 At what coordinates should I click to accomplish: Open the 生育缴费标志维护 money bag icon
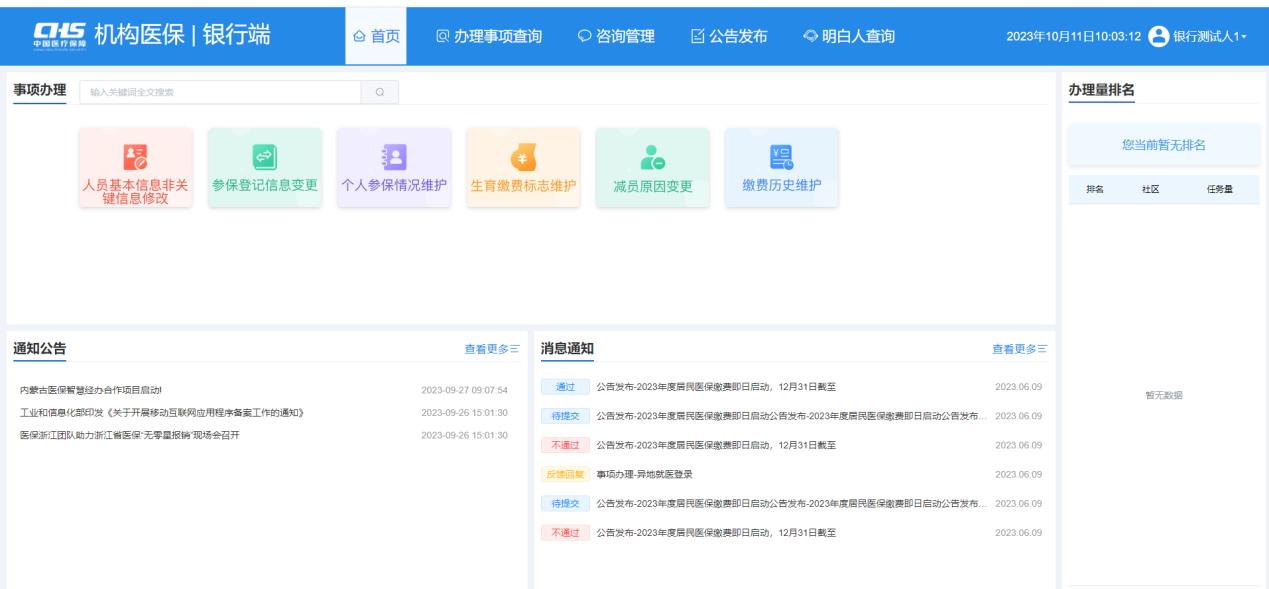[523, 157]
